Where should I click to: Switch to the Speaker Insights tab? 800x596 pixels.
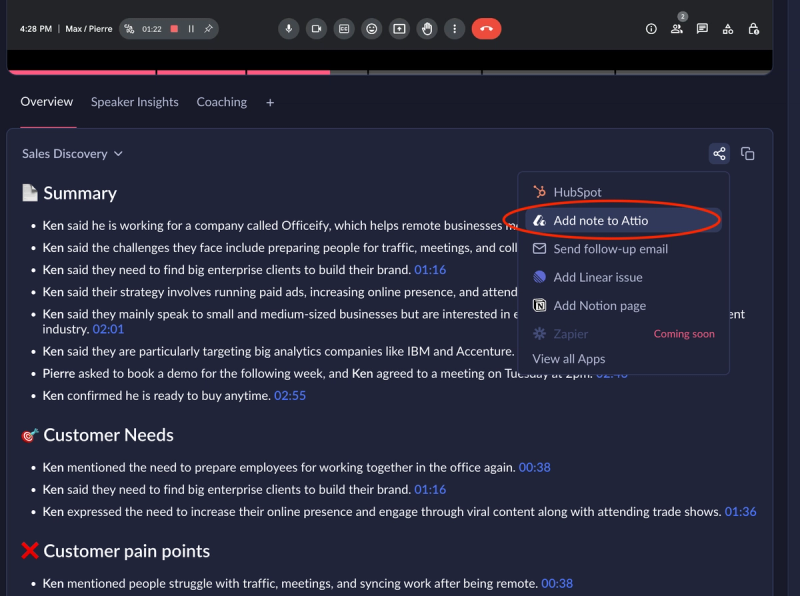(x=135, y=102)
